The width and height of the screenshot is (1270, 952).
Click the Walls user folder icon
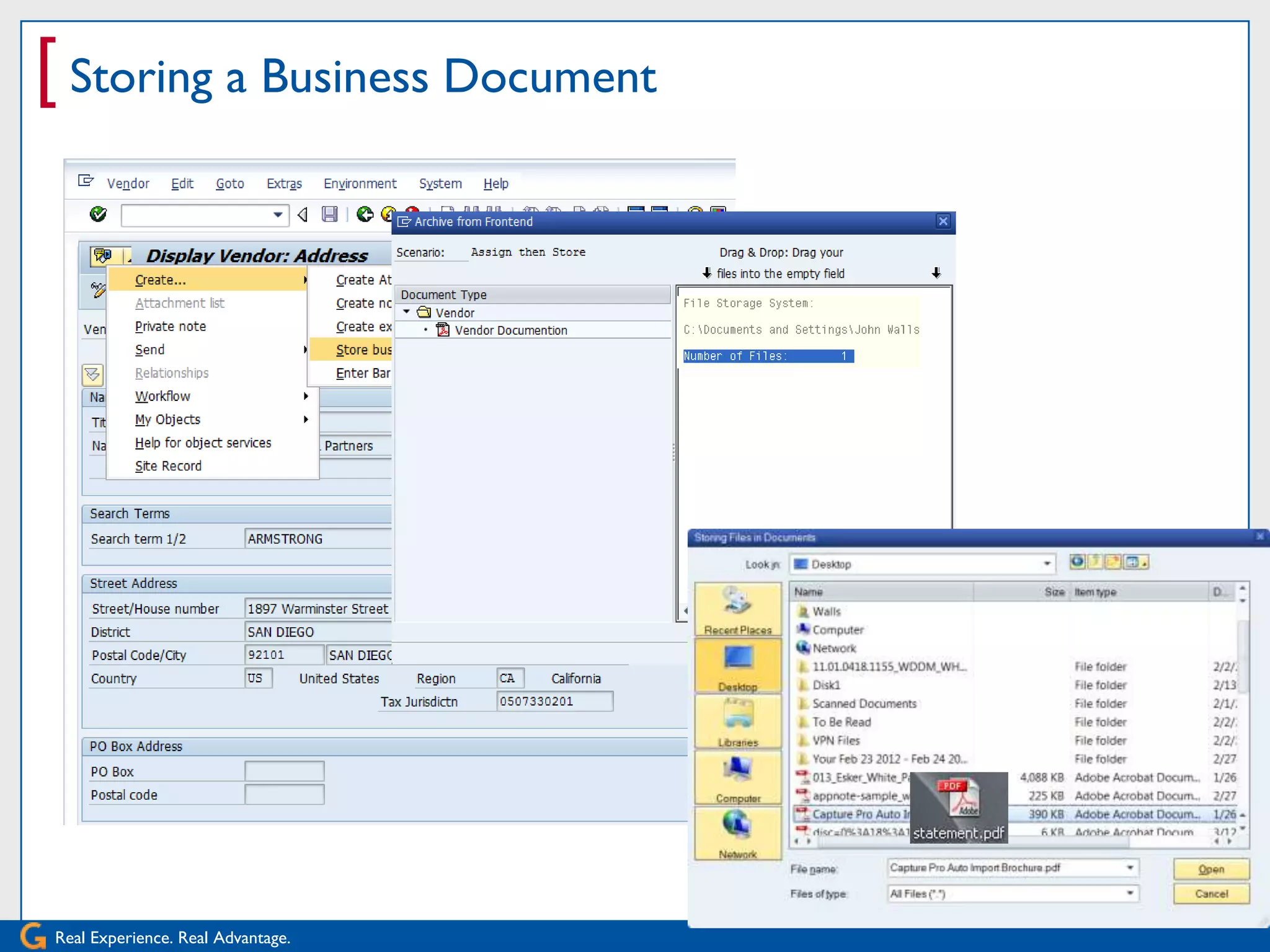803,611
